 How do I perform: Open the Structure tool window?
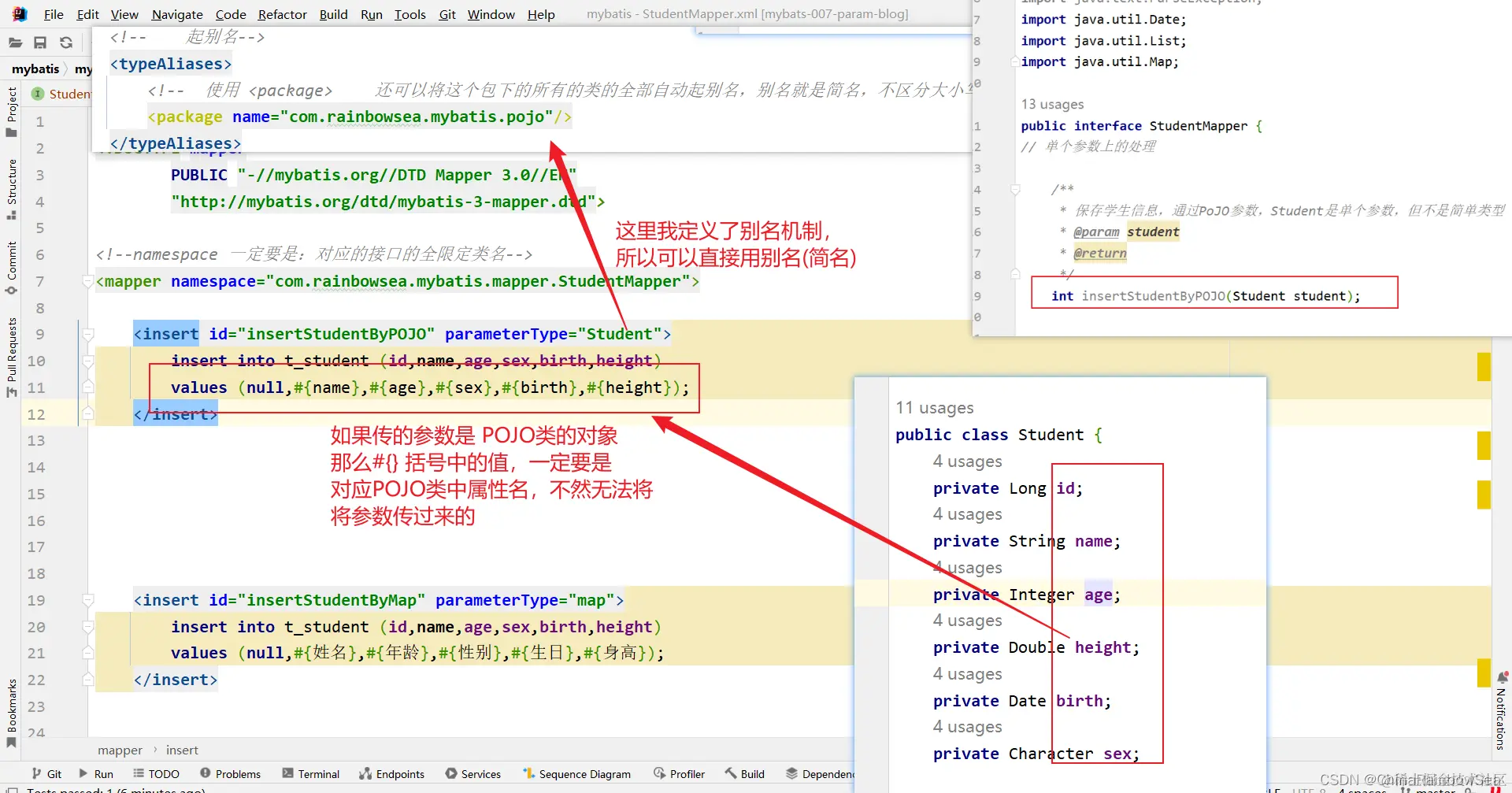point(11,190)
